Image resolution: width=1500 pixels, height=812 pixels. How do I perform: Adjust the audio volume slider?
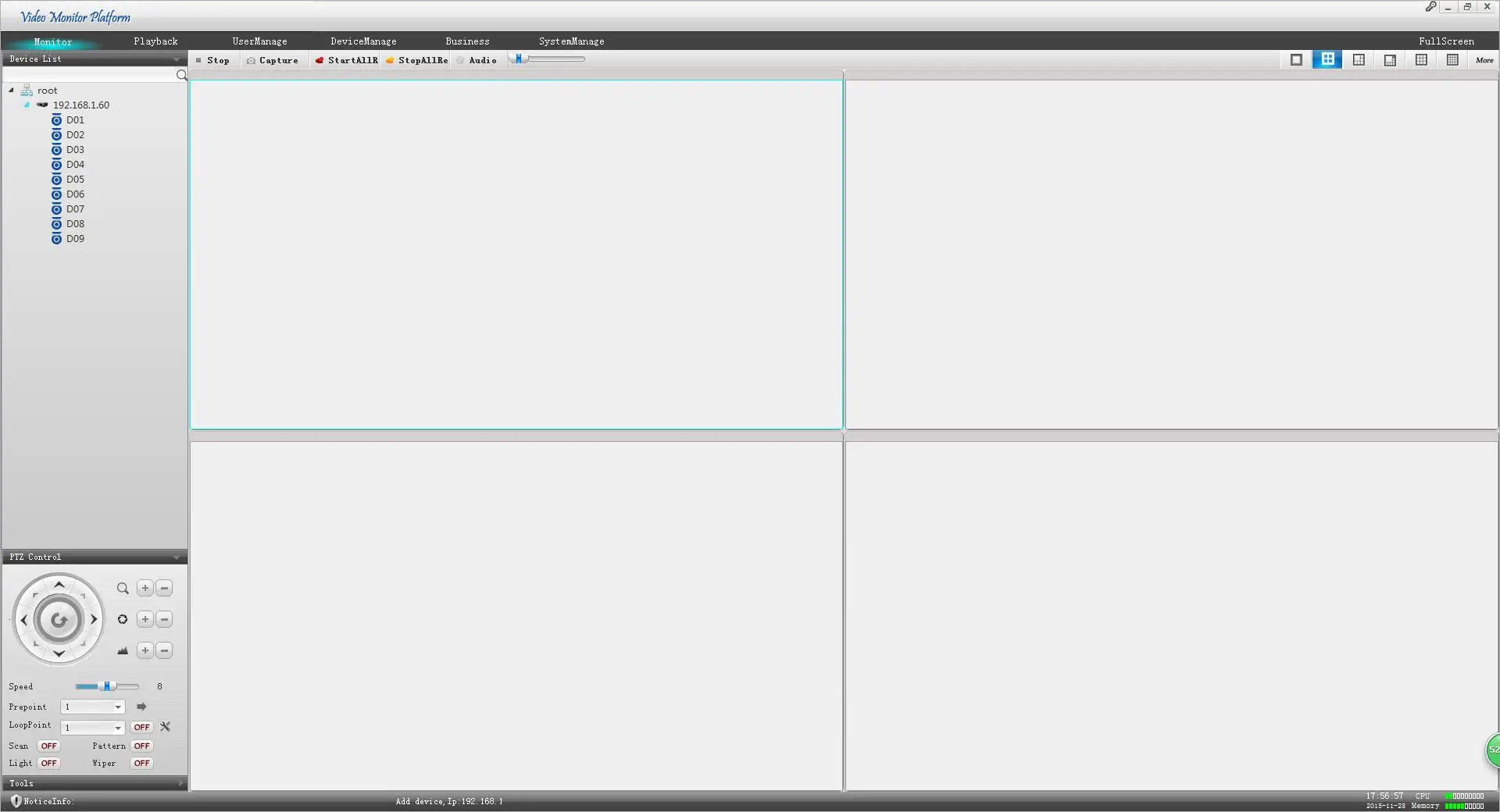(547, 59)
